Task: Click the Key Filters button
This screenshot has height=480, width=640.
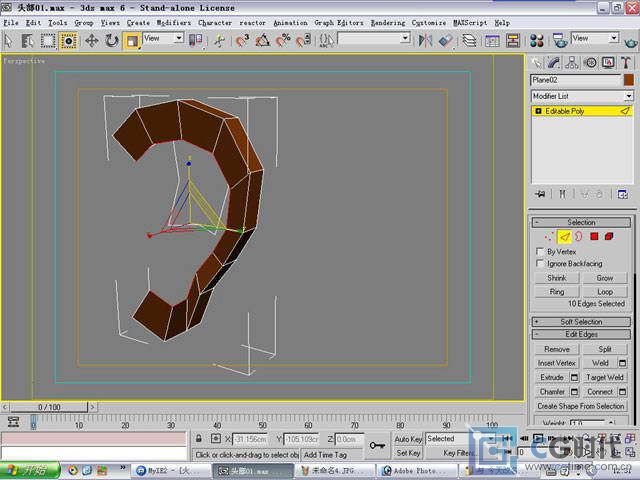Action: [x=461, y=453]
